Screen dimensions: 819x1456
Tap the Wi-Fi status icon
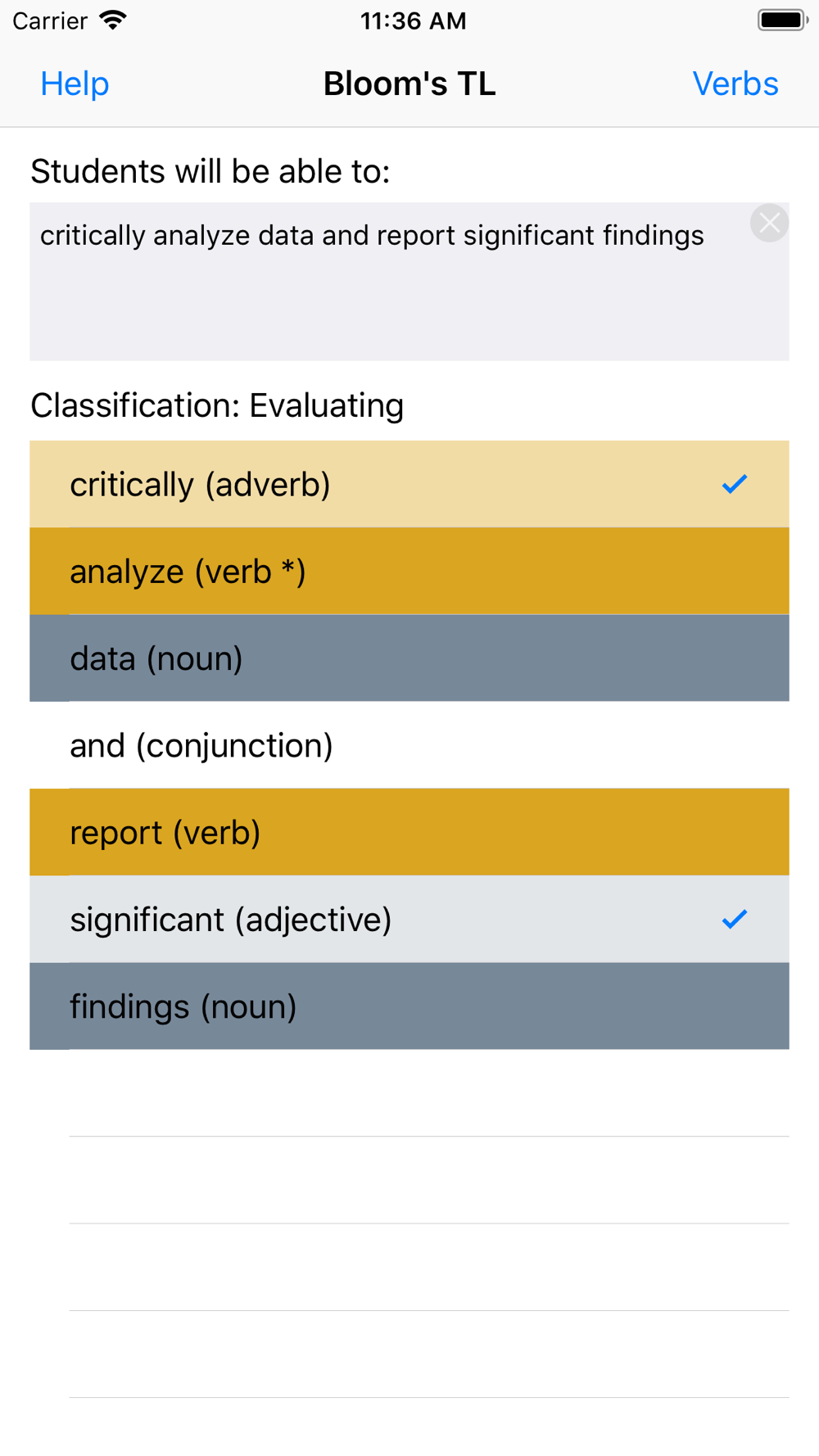click(x=113, y=20)
